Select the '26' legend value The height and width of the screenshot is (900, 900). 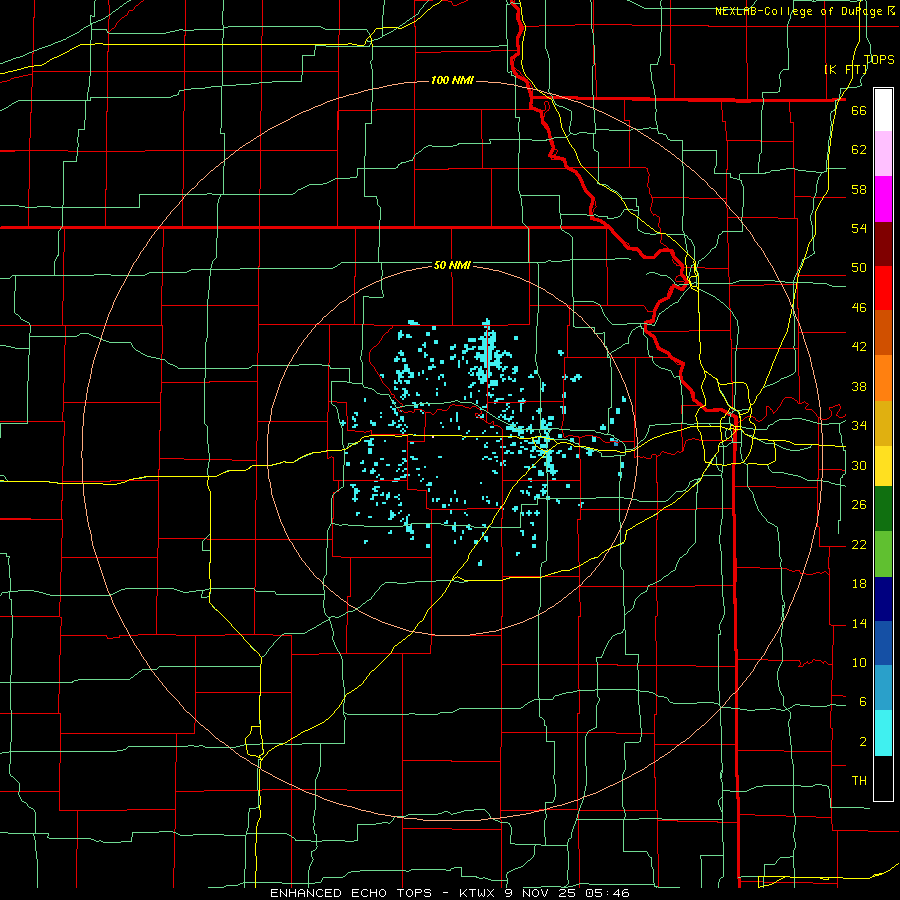(x=859, y=505)
